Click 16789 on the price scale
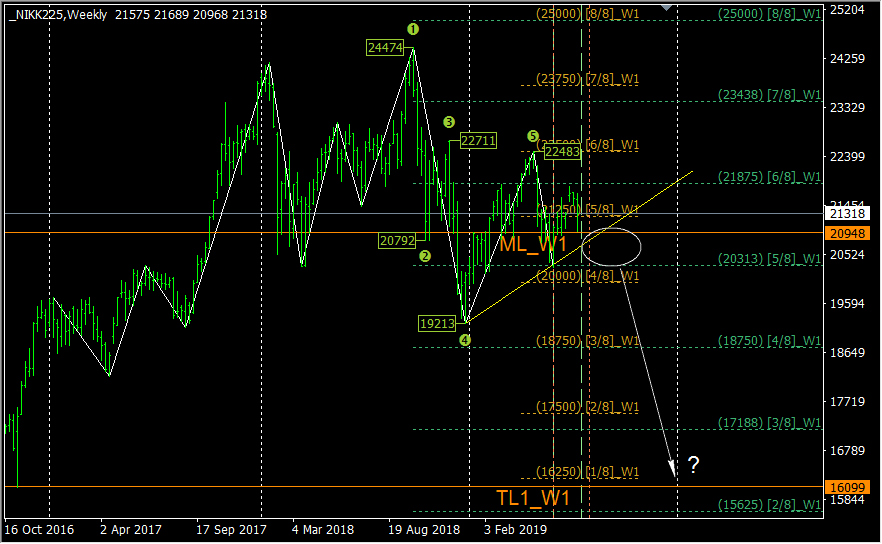 pos(847,451)
